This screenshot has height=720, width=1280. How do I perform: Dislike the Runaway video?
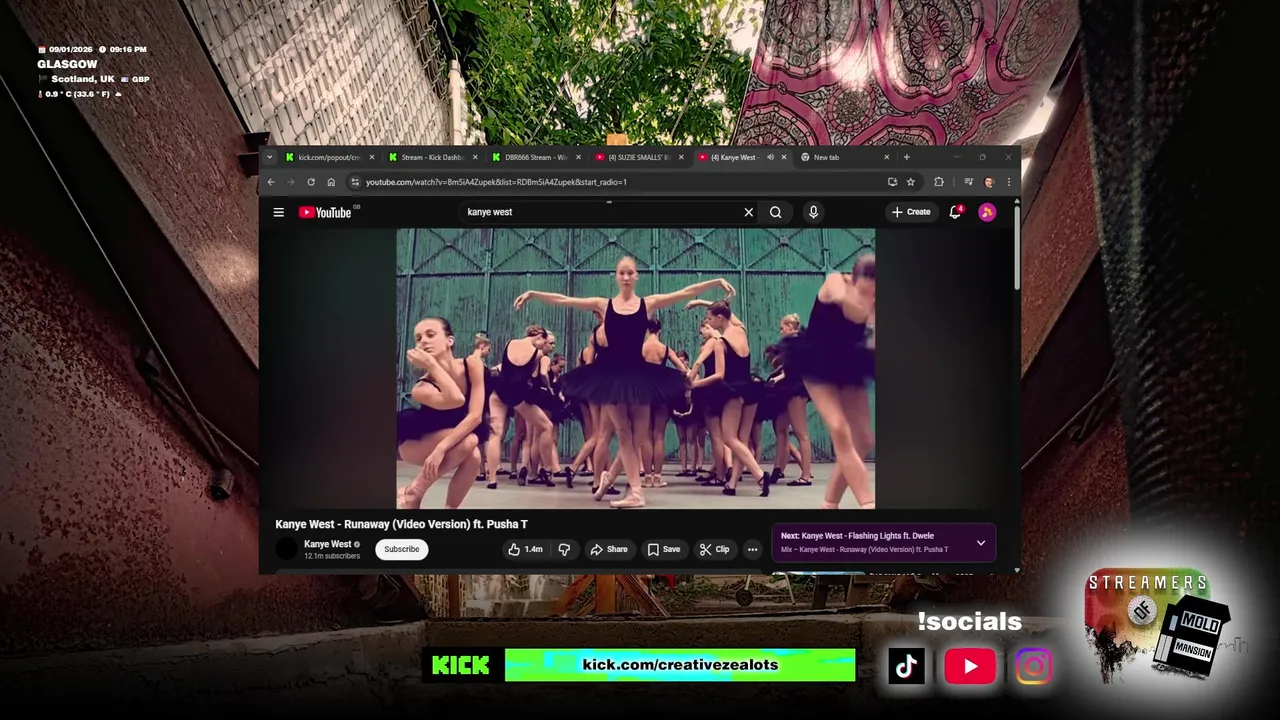[564, 549]
